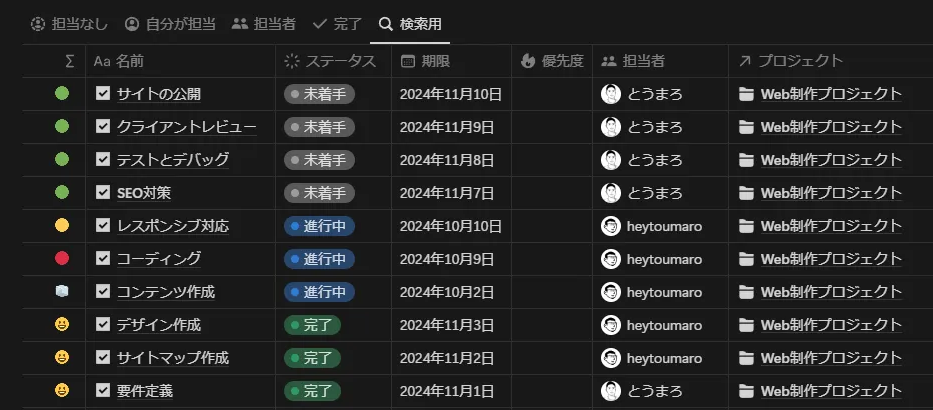Click the とうまろ avatar in 要件定義 row

pyautogui.click(x=611, y=391)
